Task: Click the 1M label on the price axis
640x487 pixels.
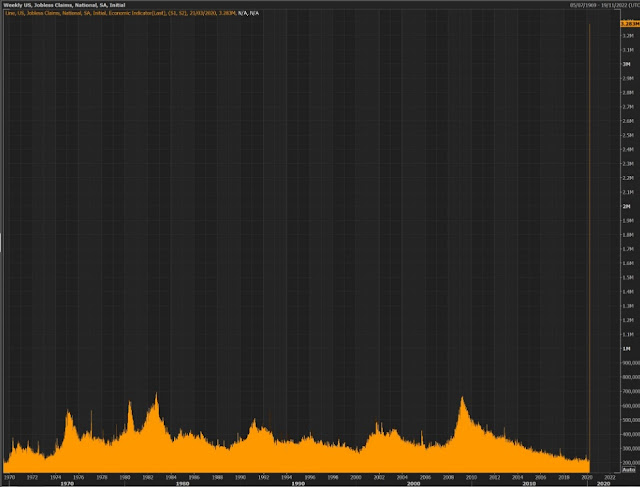Action: pyautogui.click(x=626, y=349)
